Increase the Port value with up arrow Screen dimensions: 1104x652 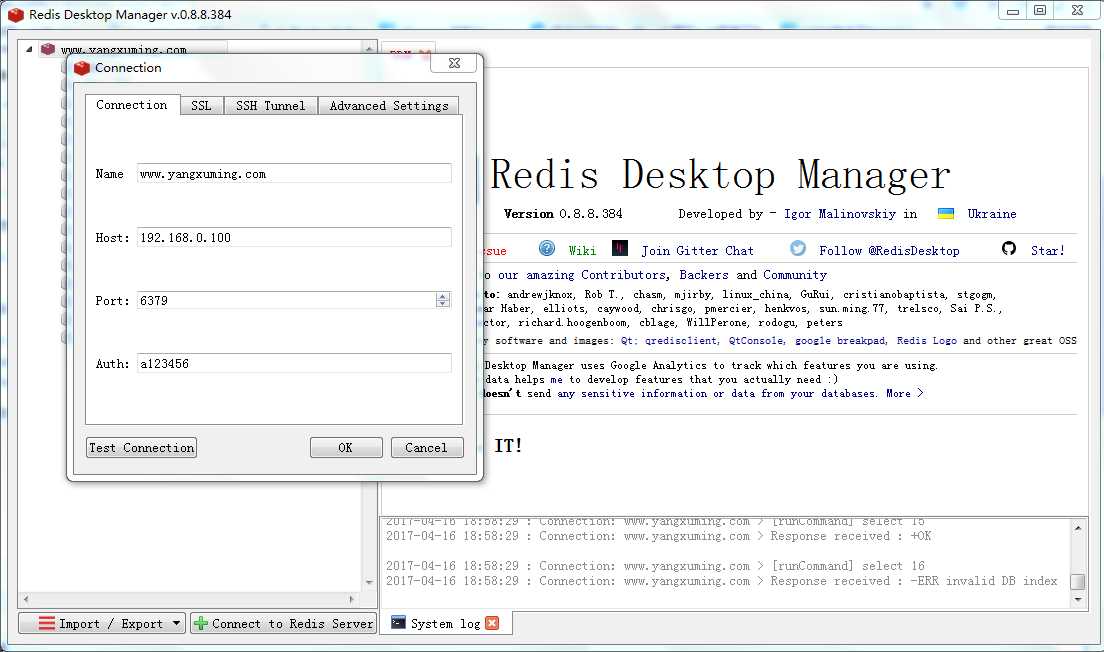point(442,296)
